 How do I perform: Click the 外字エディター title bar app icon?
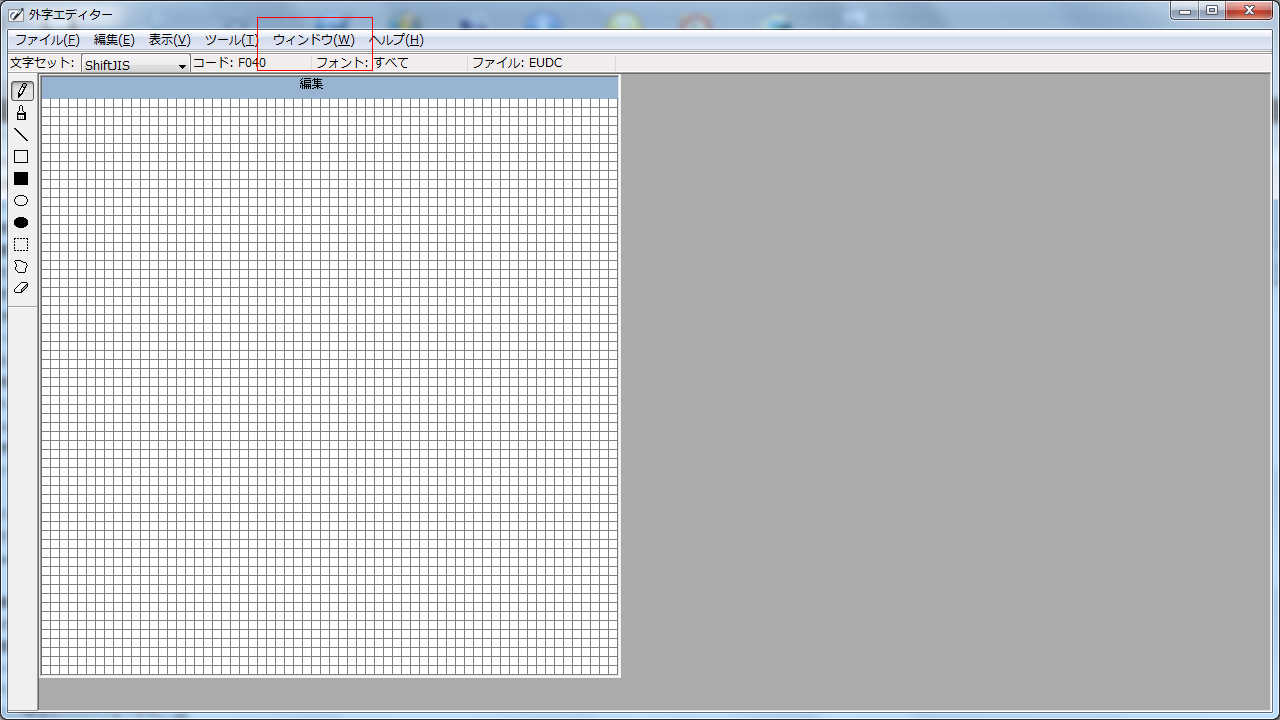click(16, 15)
